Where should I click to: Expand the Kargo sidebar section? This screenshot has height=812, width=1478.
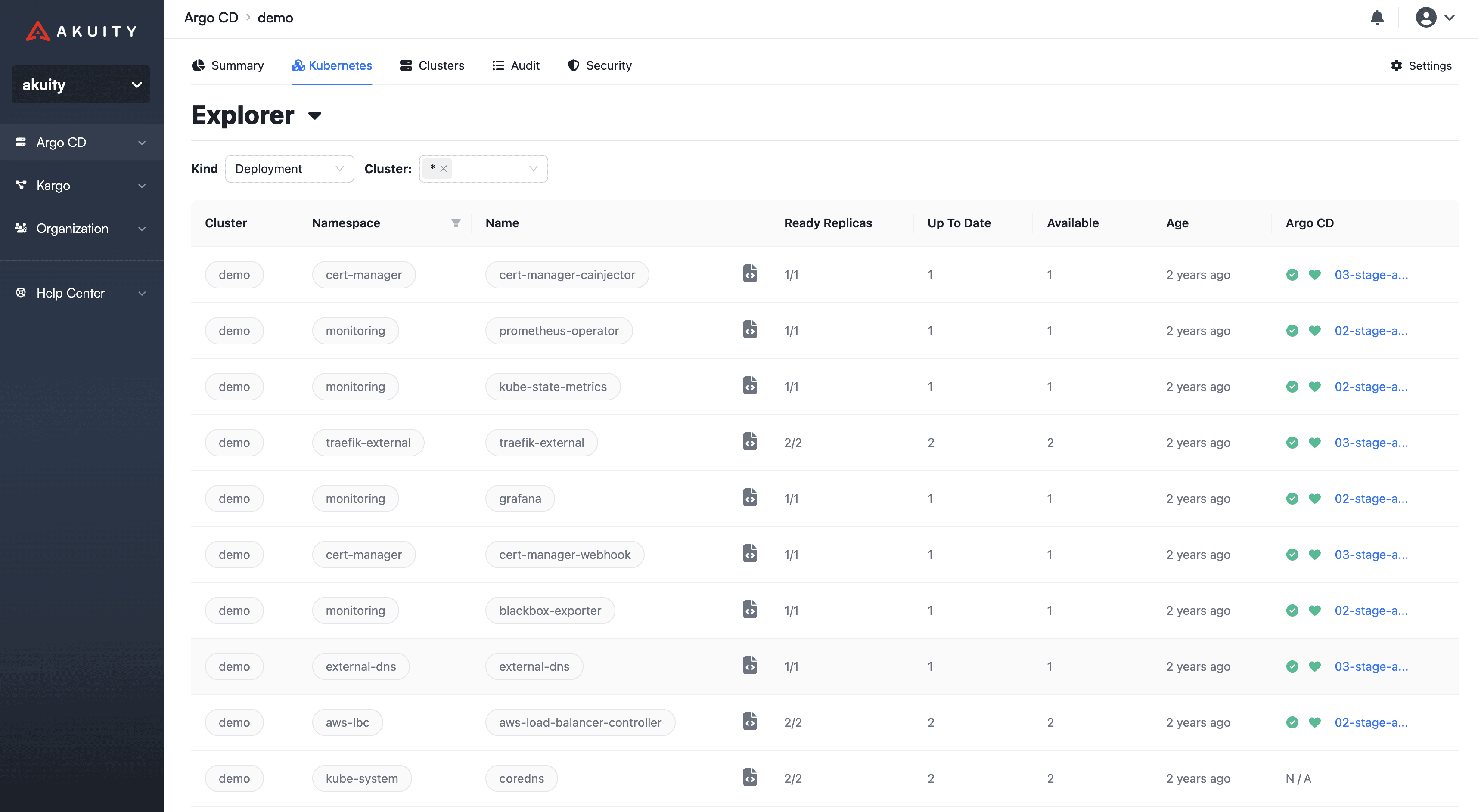click(x=81, y=185)
